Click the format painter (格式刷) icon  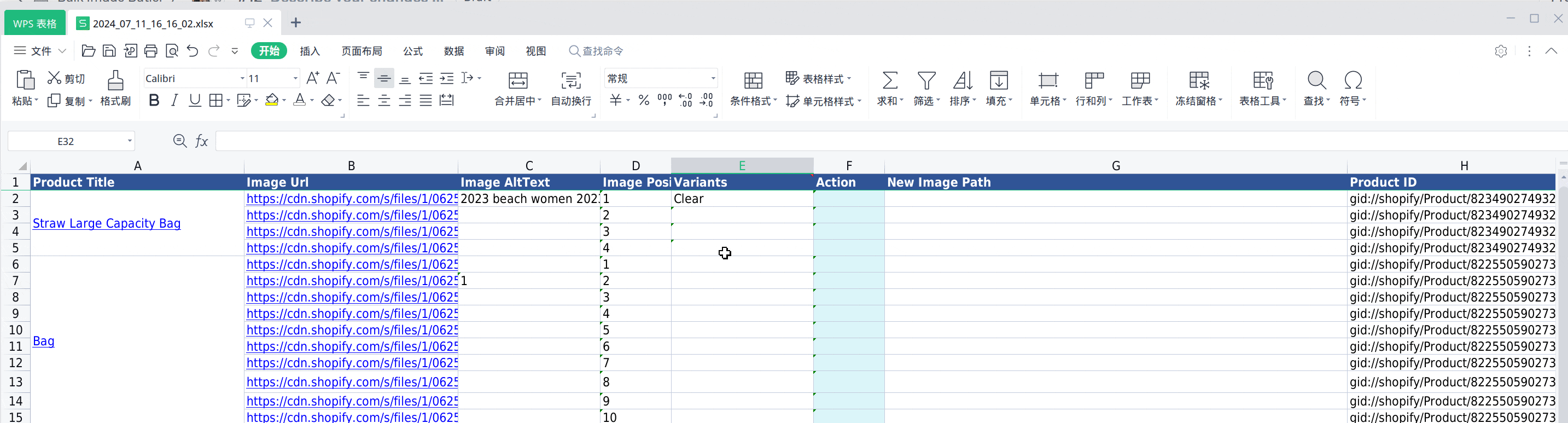click(x=115, y=81)
